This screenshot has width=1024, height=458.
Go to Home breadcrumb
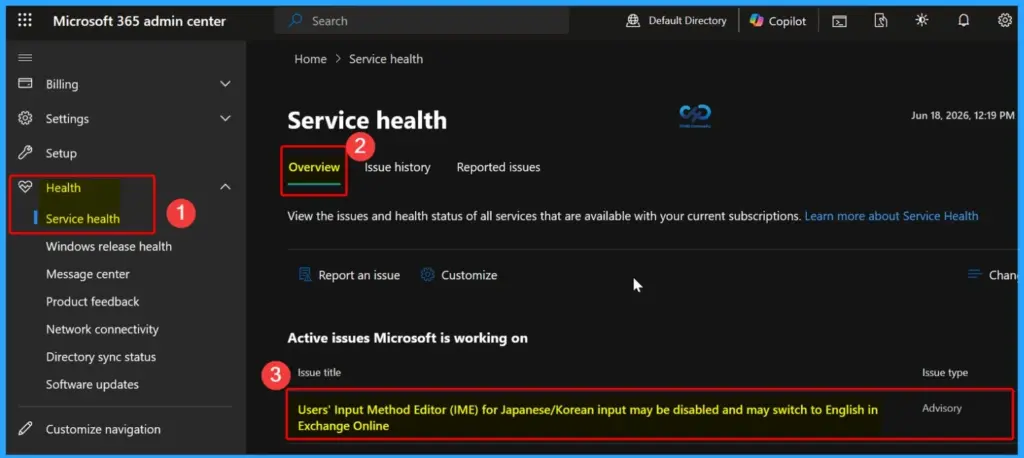310,59
